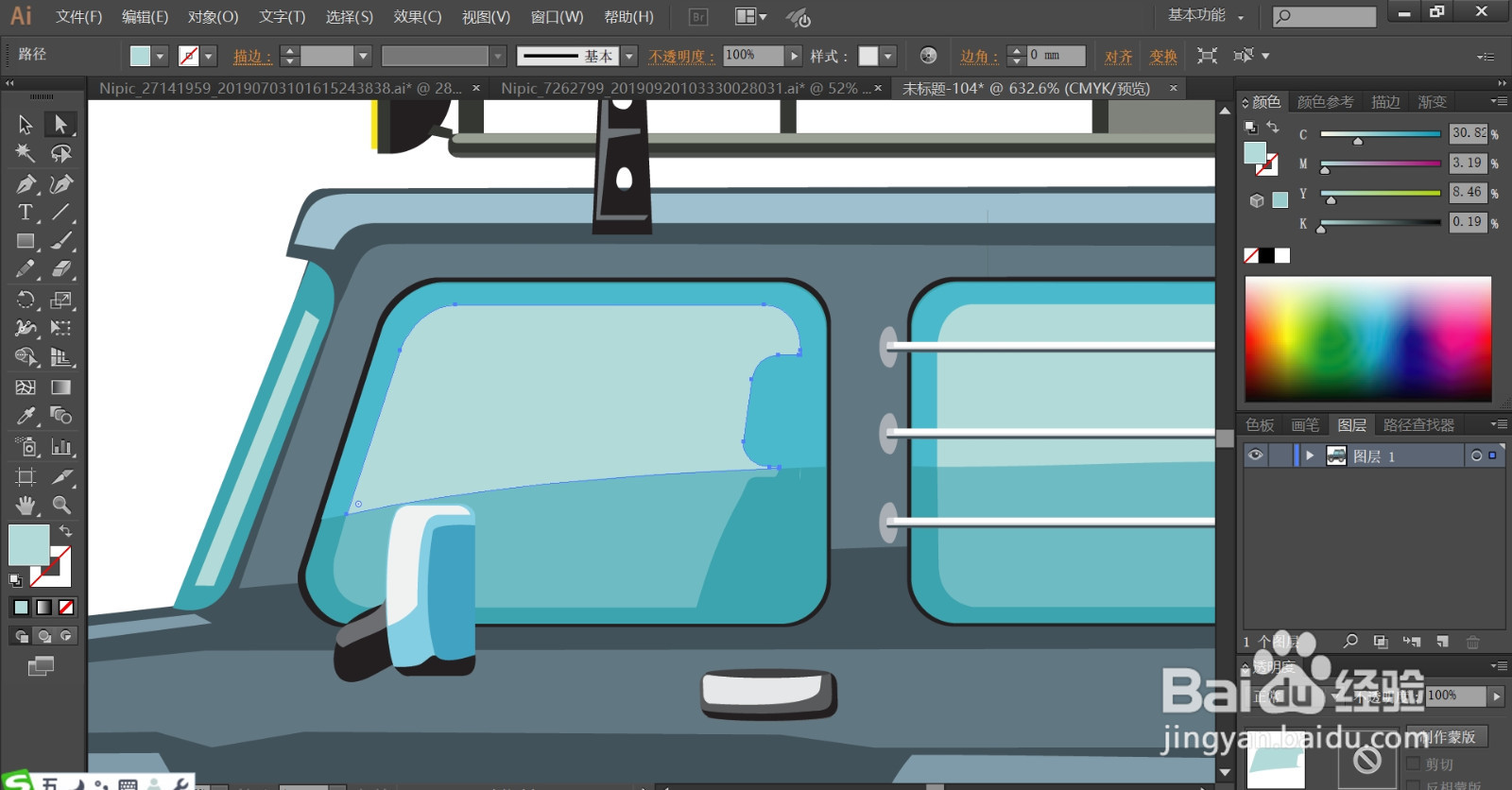Open the 基本 brush definition dropdown
This screenshot has height=790, width=1512.
629,57
